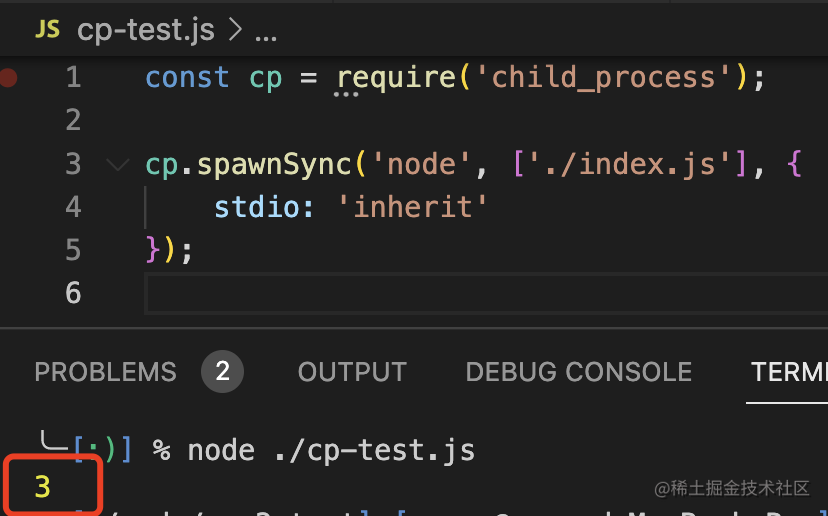Show the DEBUG CONSOLE tab

coord(578,372)
